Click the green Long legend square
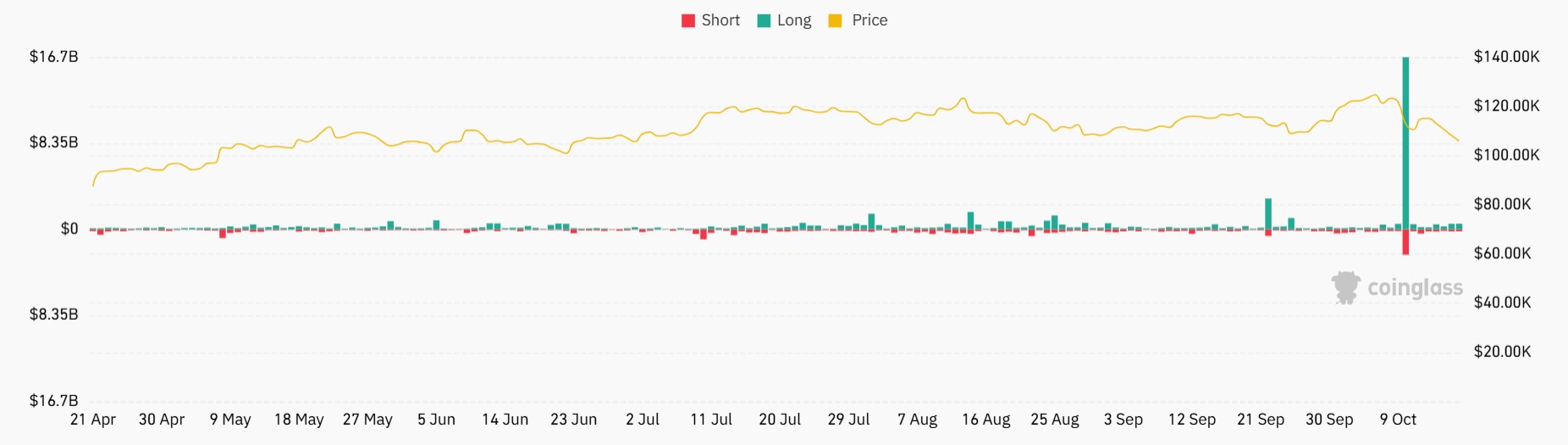The width and height of the screenshot is (1568, 445). click(764, 21)
